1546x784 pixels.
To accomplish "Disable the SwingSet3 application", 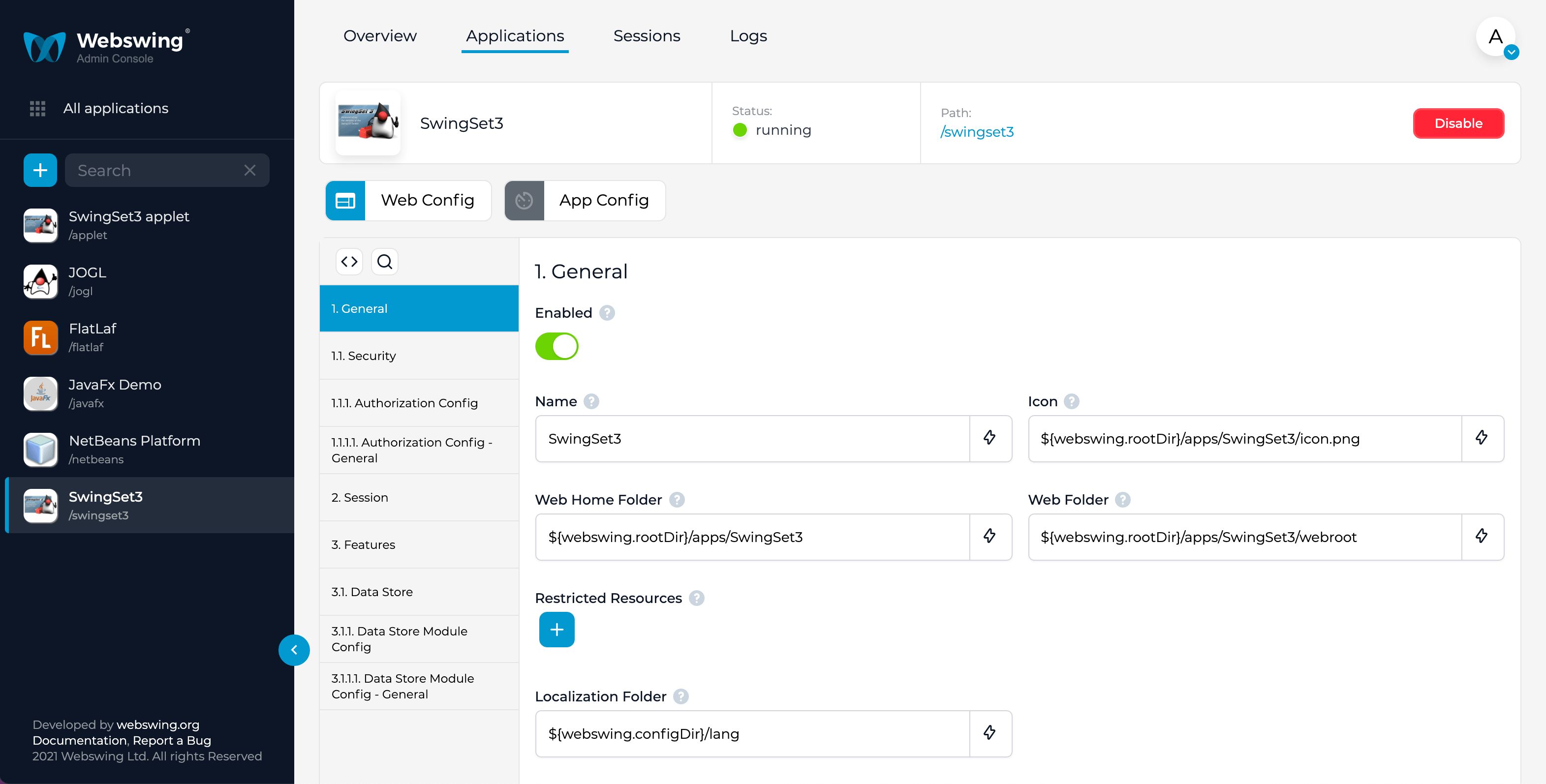I will click(x=1459, y=123).
